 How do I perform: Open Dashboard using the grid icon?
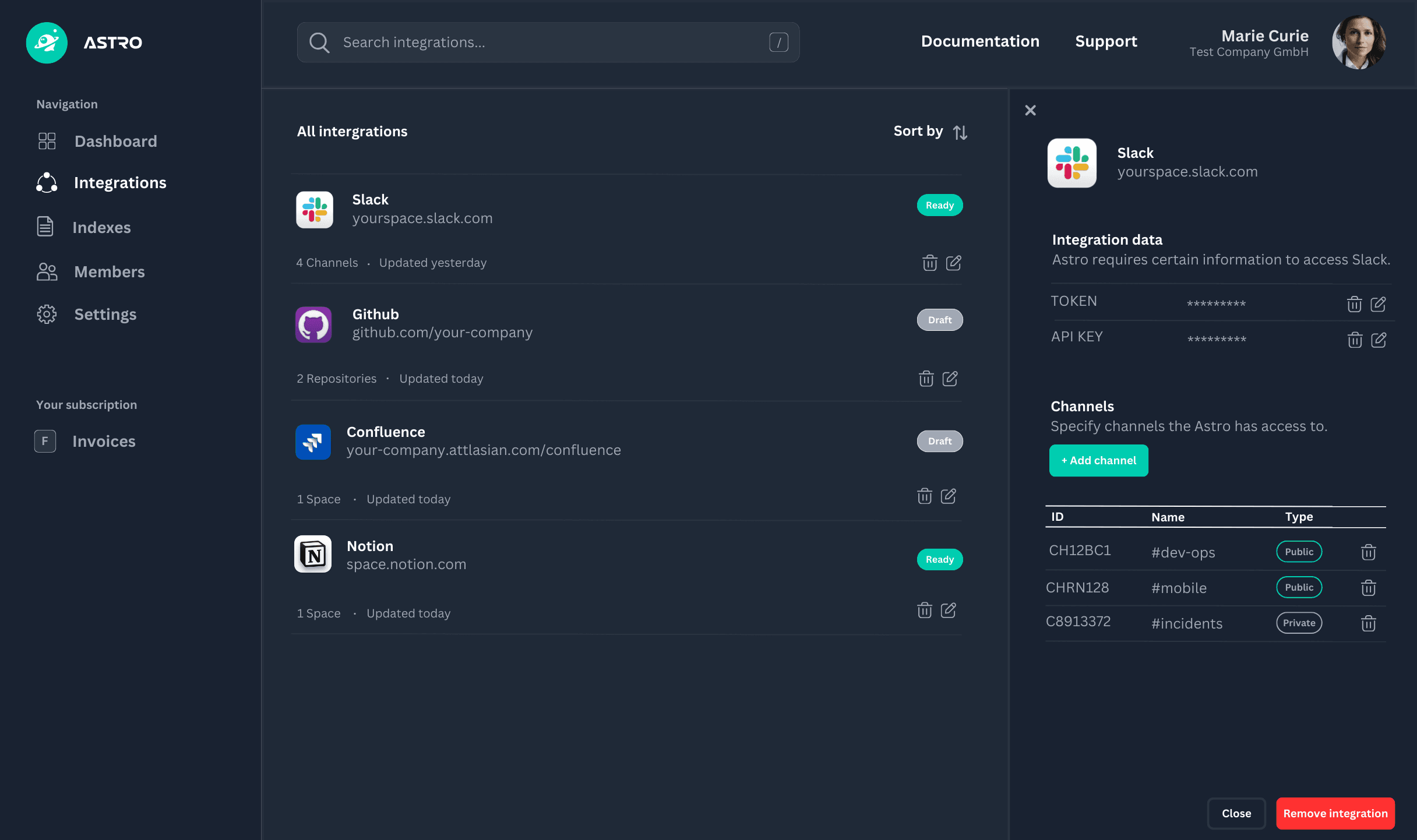point(47,141)
